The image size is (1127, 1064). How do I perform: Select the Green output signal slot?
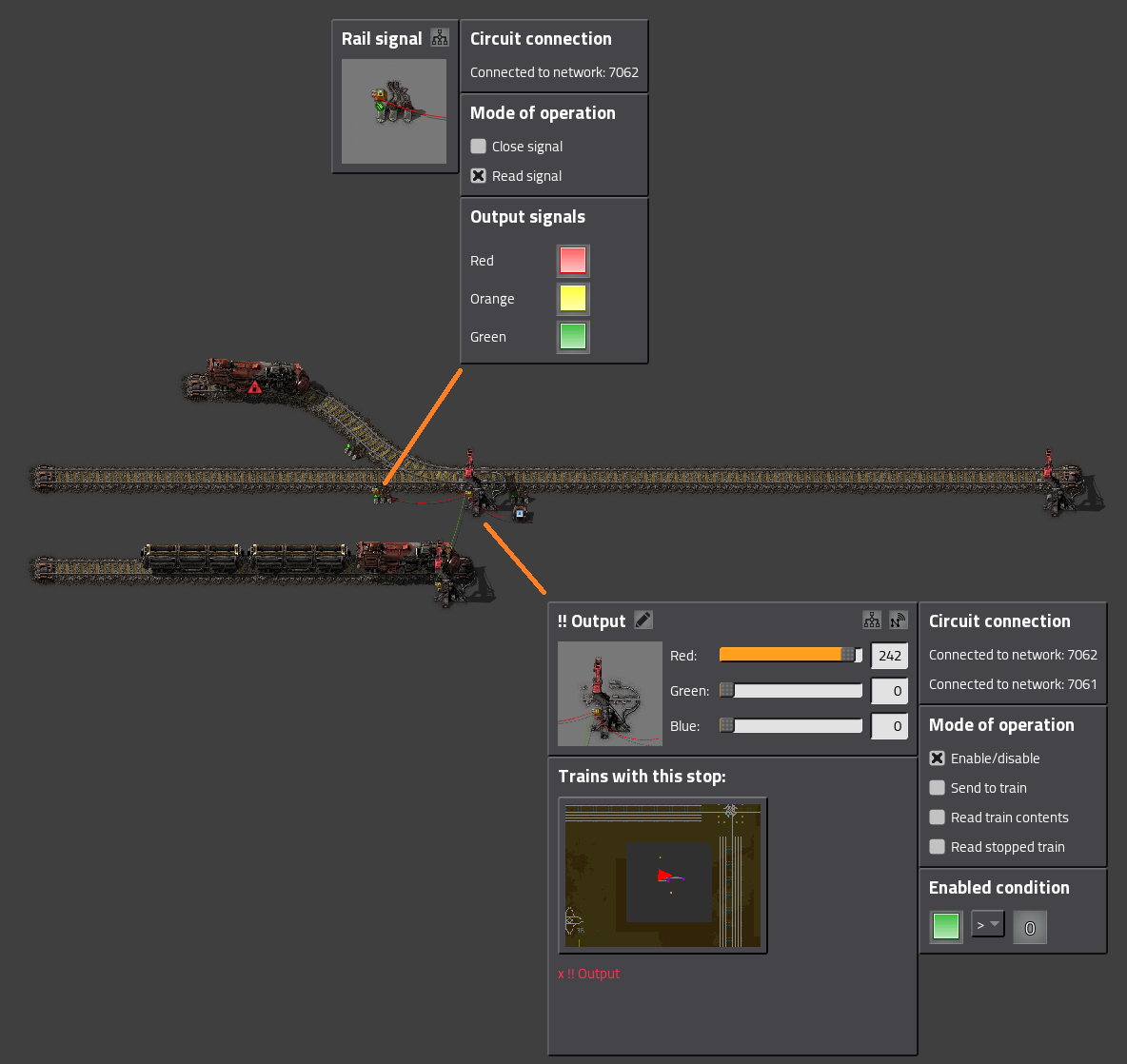573,336
